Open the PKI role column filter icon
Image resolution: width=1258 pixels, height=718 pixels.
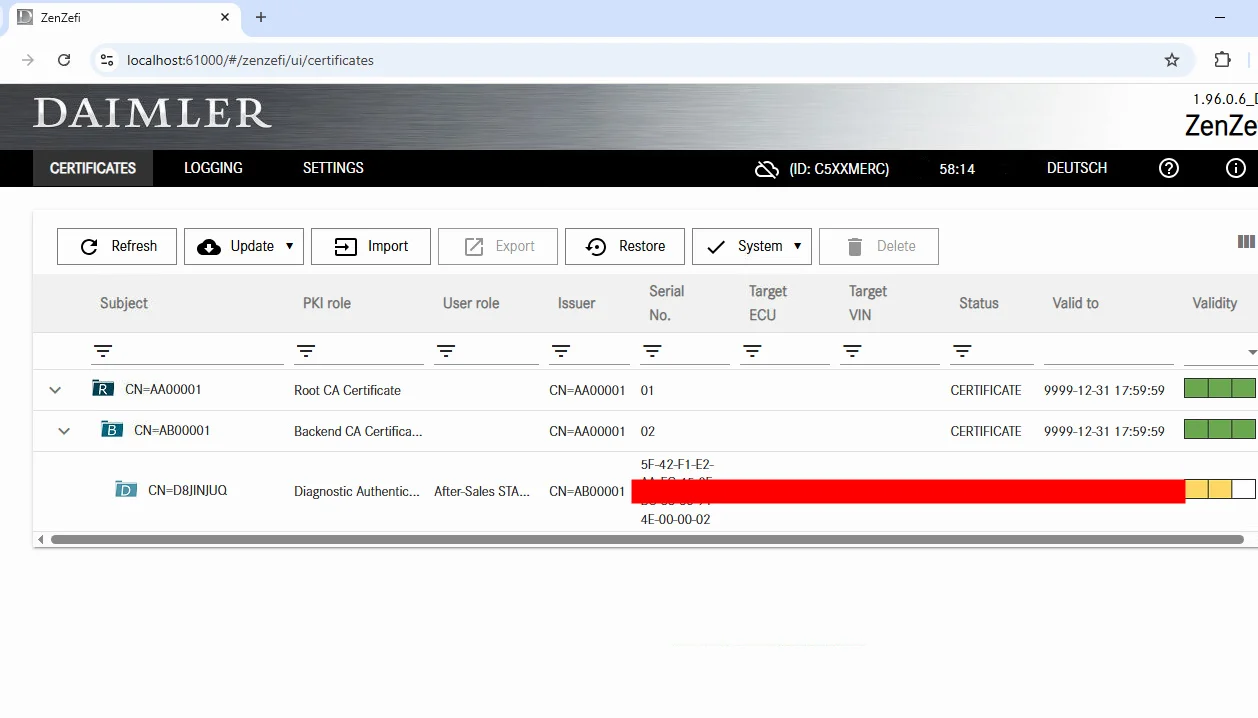click(306, 351)
